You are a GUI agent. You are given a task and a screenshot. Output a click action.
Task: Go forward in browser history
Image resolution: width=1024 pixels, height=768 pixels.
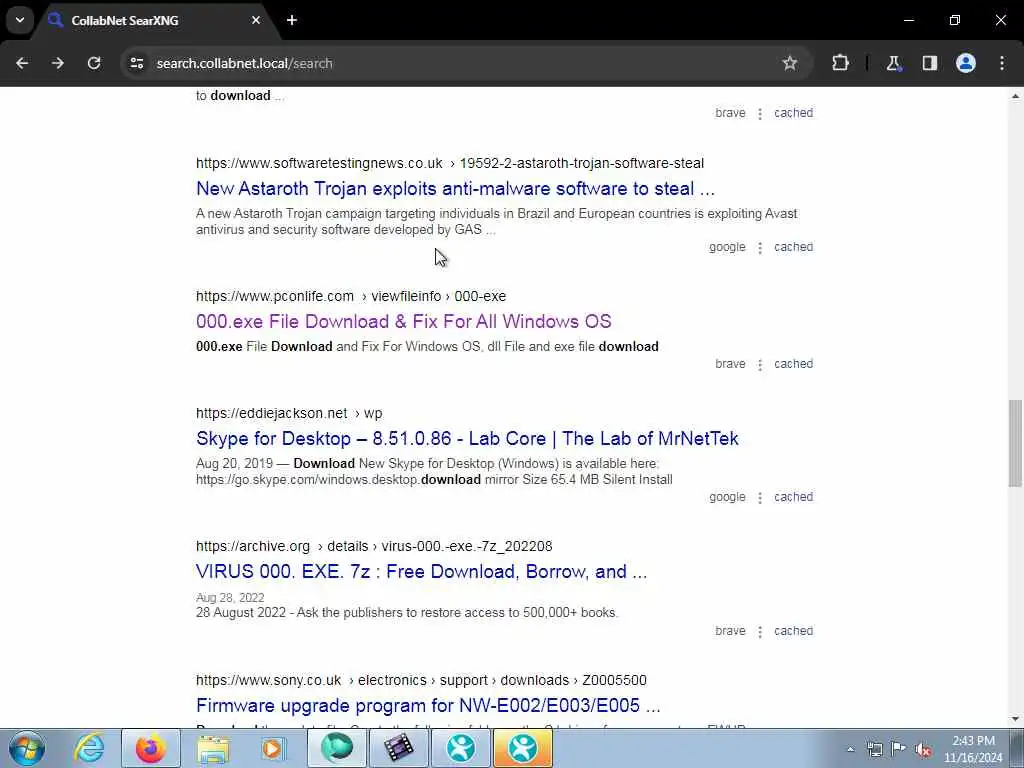point(58,63)
